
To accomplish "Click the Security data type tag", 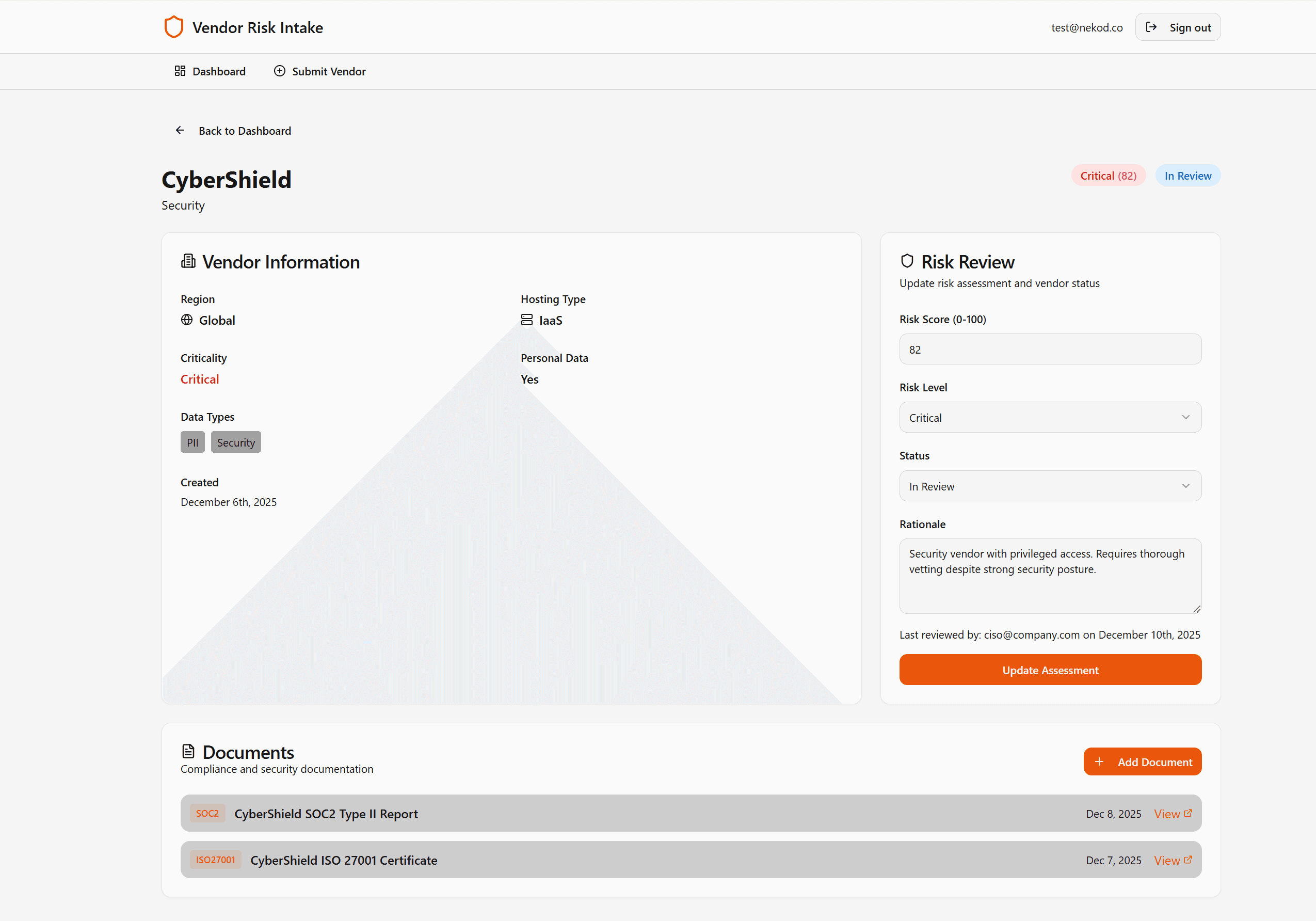I will pos(235,442).
